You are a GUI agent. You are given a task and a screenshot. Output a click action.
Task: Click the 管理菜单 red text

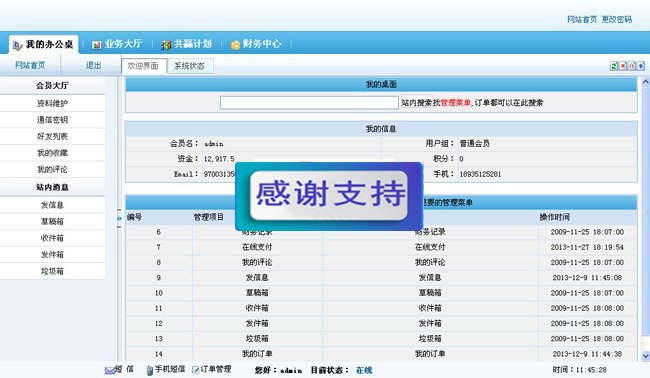pos(456,103)
